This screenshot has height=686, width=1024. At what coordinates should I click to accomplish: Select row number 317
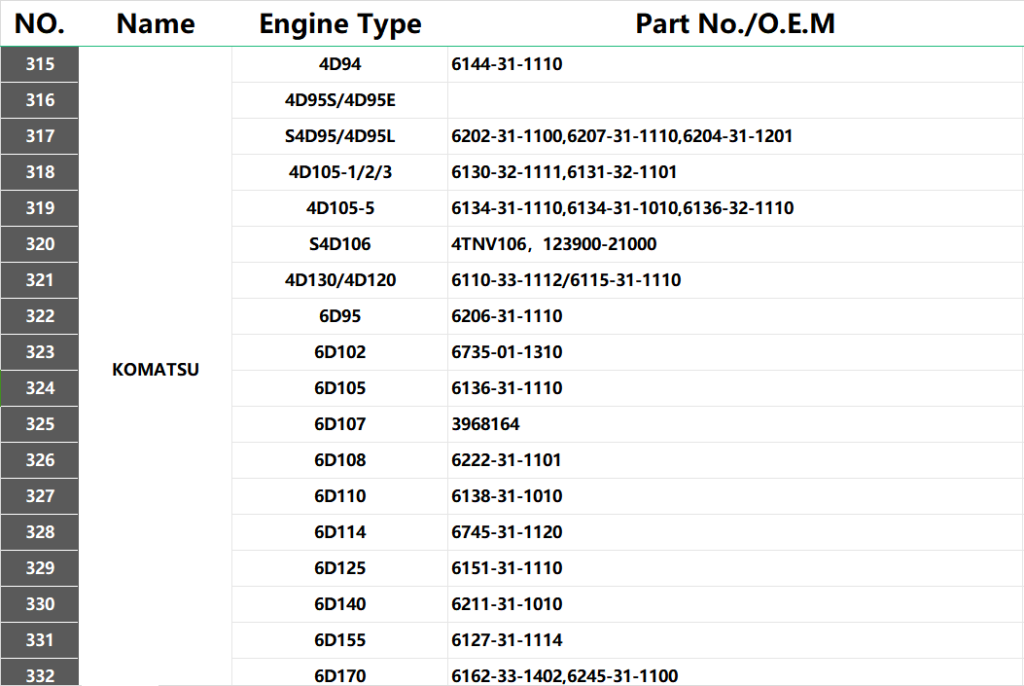click(40, 136)
